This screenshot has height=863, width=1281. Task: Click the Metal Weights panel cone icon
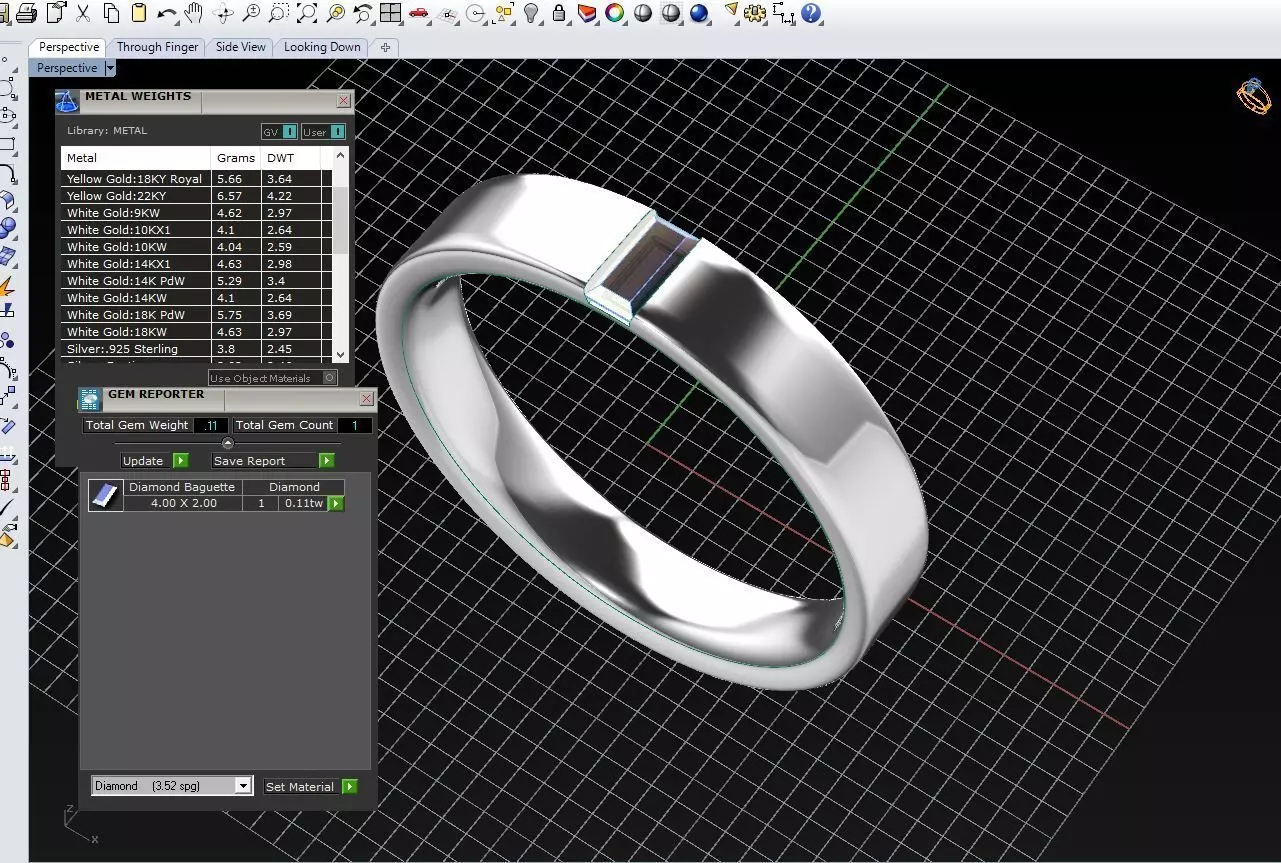(67, 101)
